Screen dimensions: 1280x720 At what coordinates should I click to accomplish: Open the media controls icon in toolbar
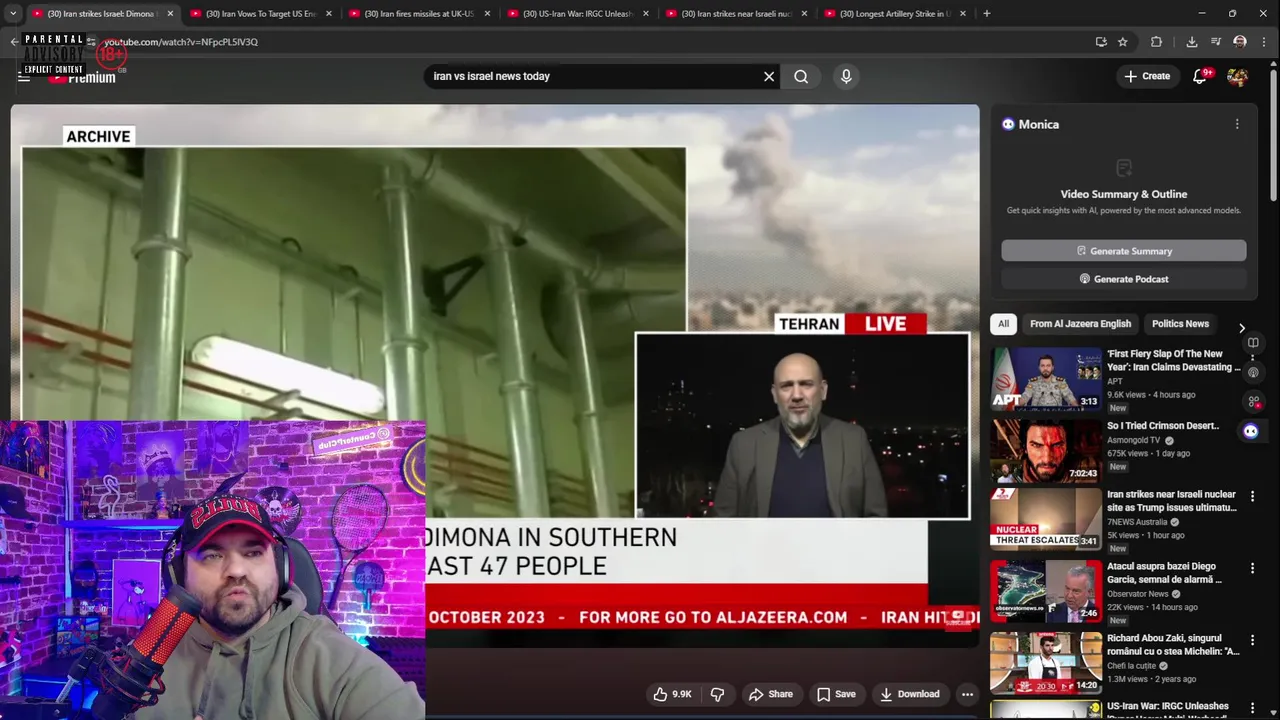click(x=1216, y=42)
